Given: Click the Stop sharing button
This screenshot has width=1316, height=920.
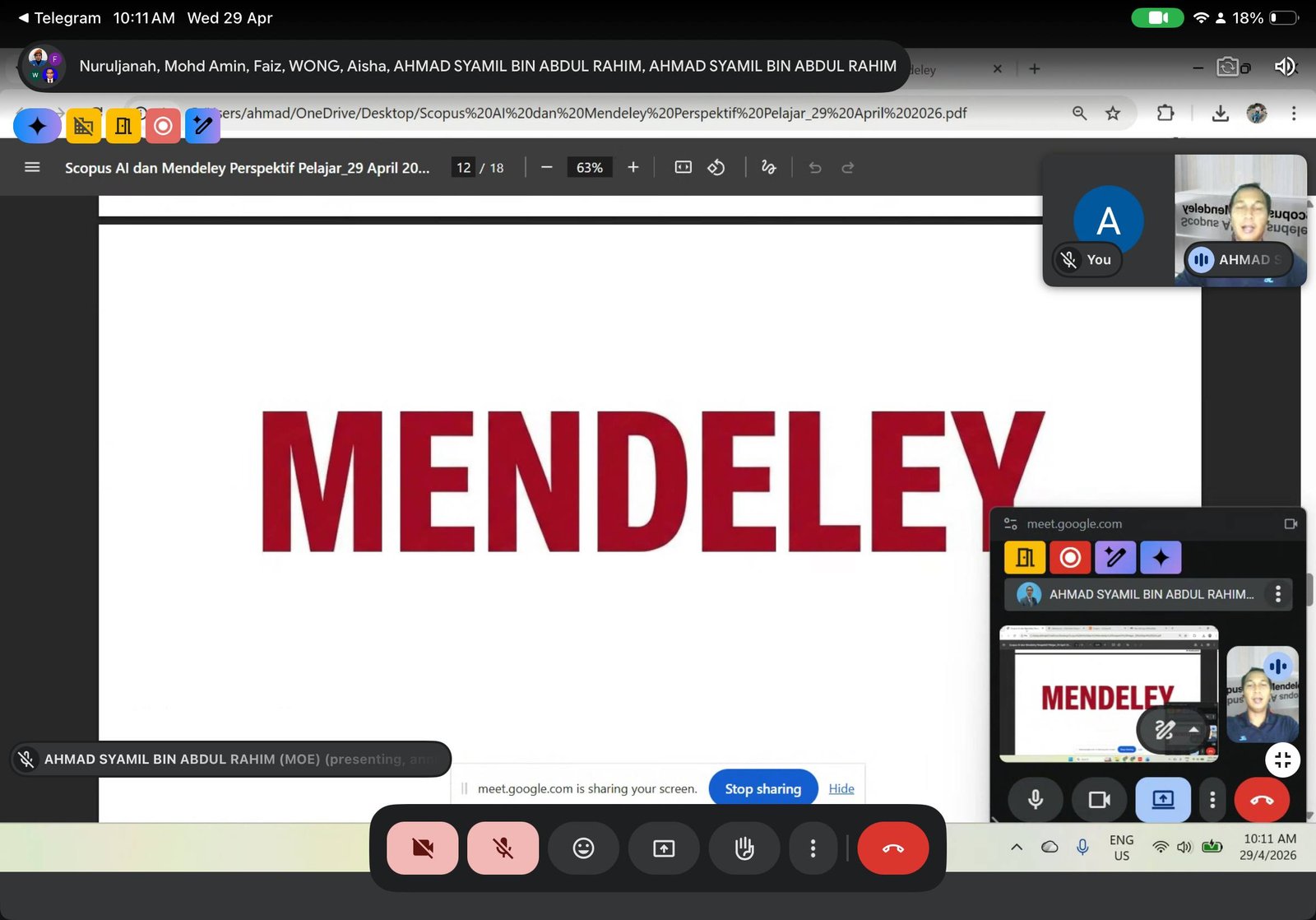Looking at the screenshot, I should pos(763,789).
